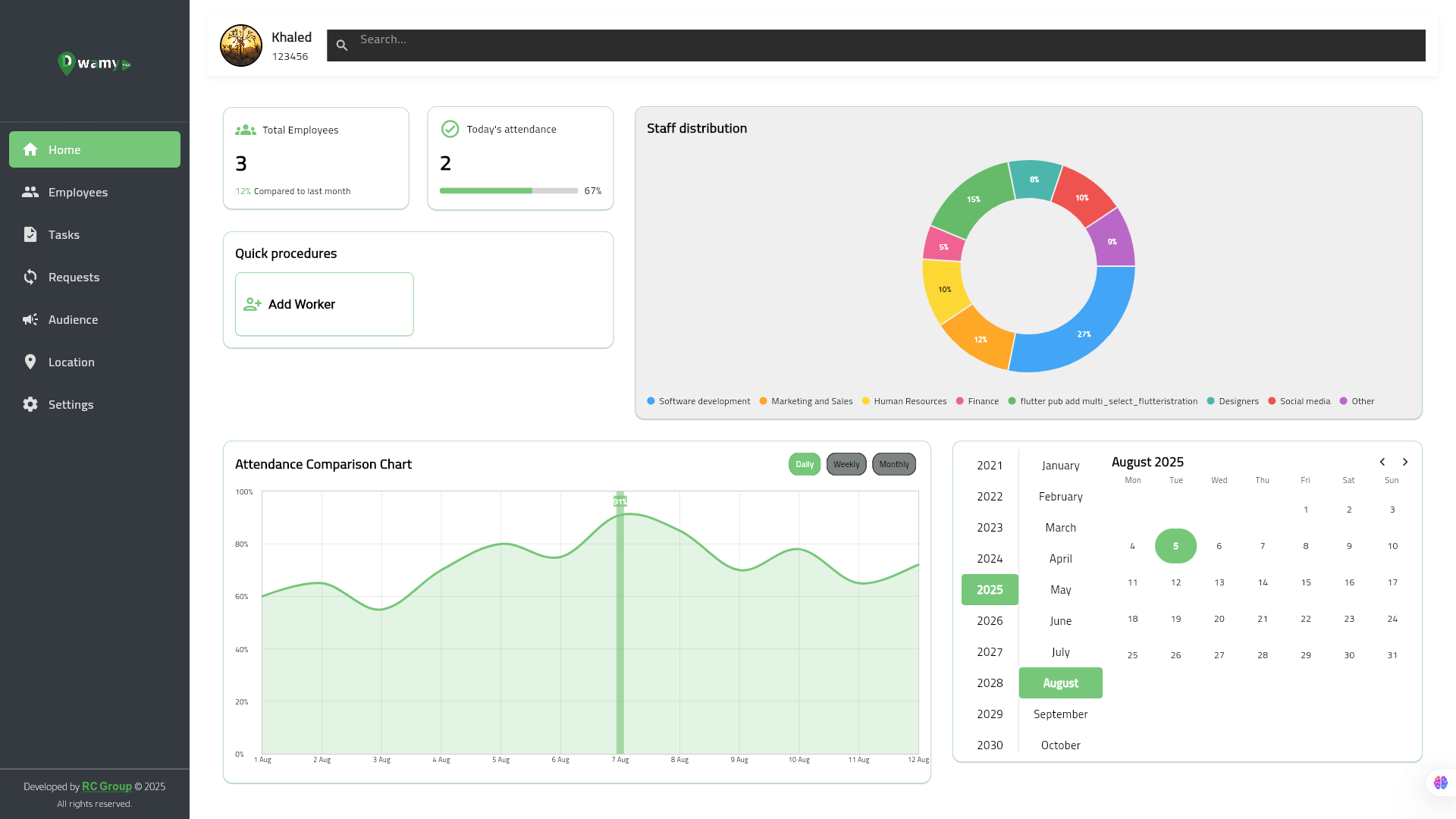
Task: Click the Tasks document icon
Action: pyautogui.click(x=30, y=234)
